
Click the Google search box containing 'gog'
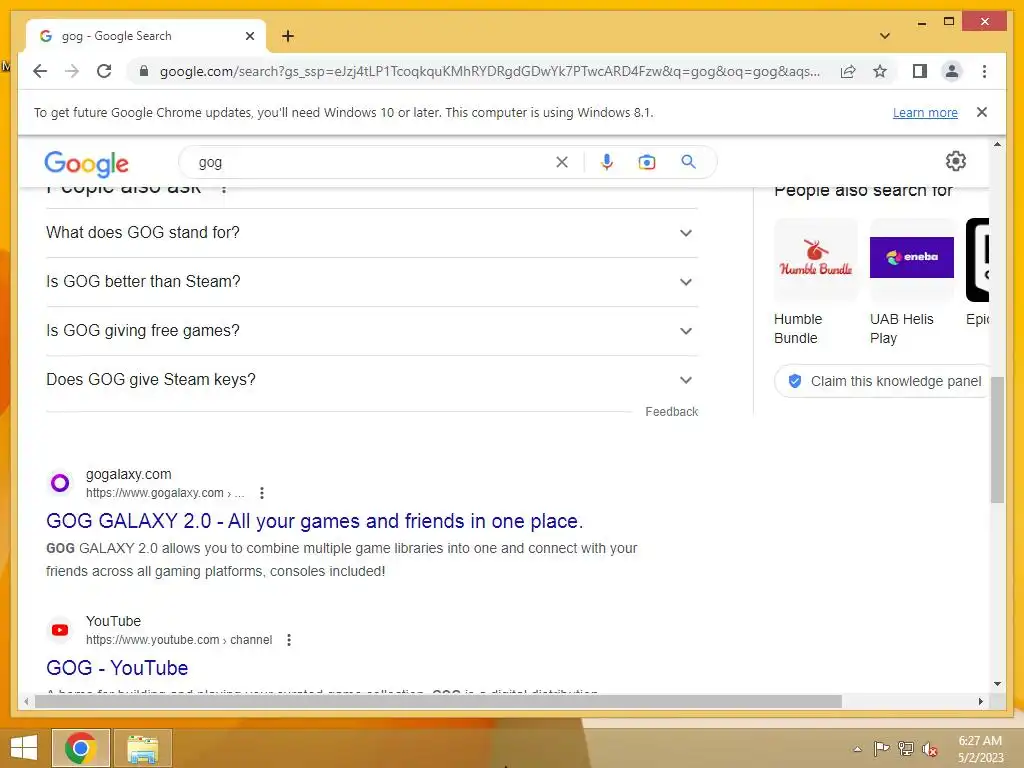(x=372, y=162)
